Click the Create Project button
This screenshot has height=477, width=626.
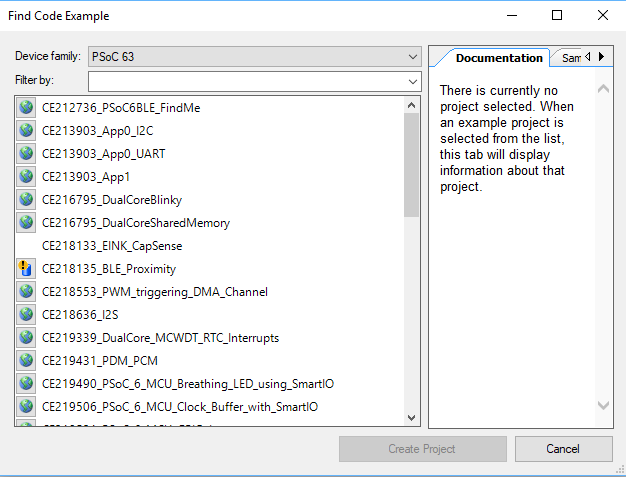[423, 449]
